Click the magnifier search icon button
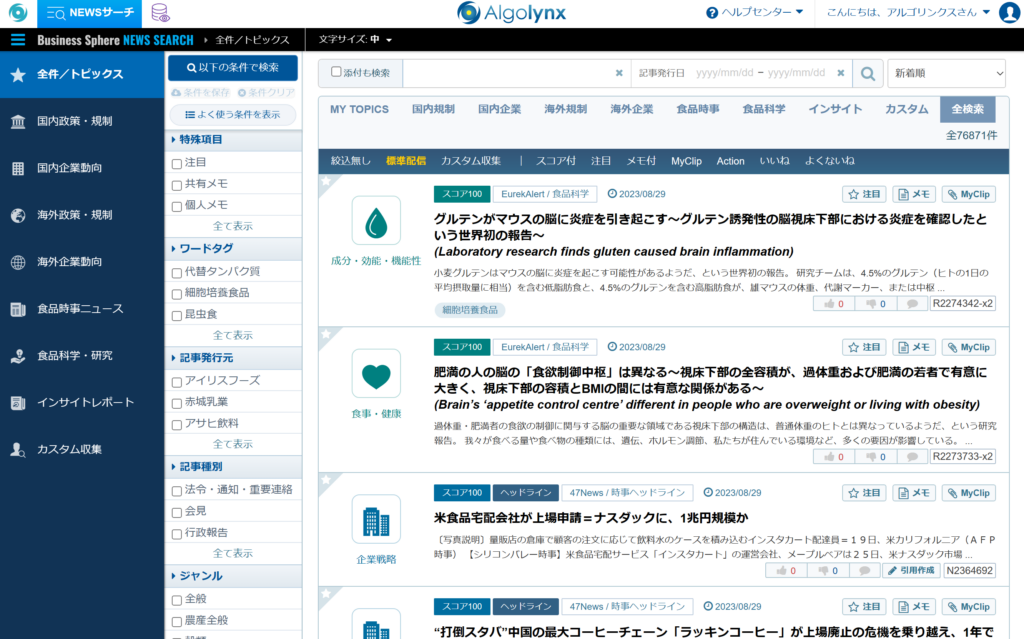 (868, 73)
